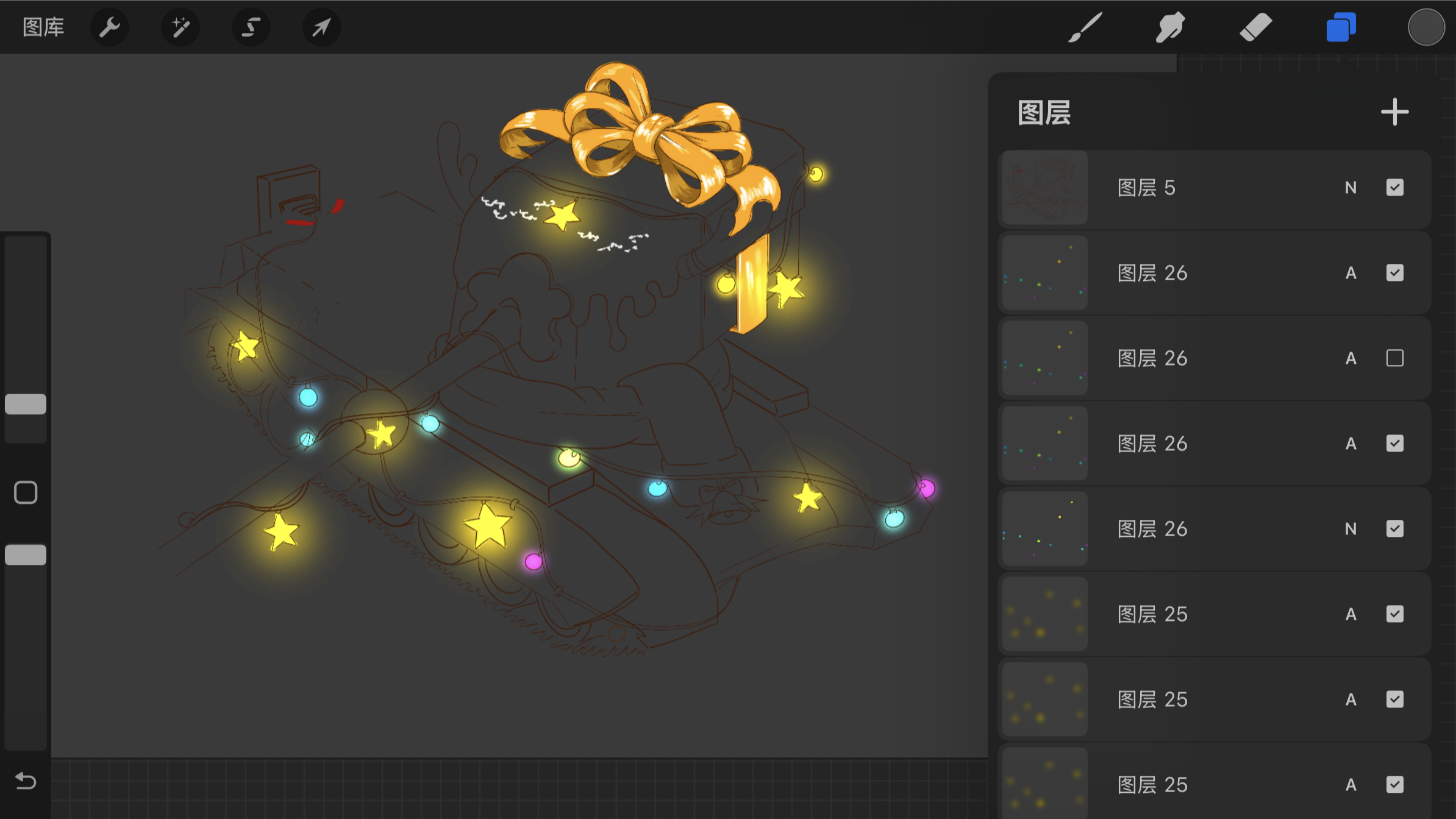Open the Actions wrench menu
The height and width of the screenshot is (819, 1456).
(x=110, y=27)
